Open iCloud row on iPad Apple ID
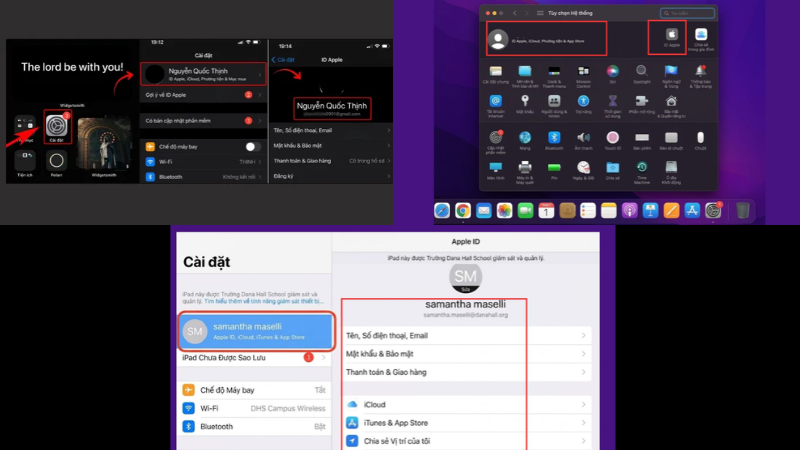This screenshot has width=800, height=450. 467,405
